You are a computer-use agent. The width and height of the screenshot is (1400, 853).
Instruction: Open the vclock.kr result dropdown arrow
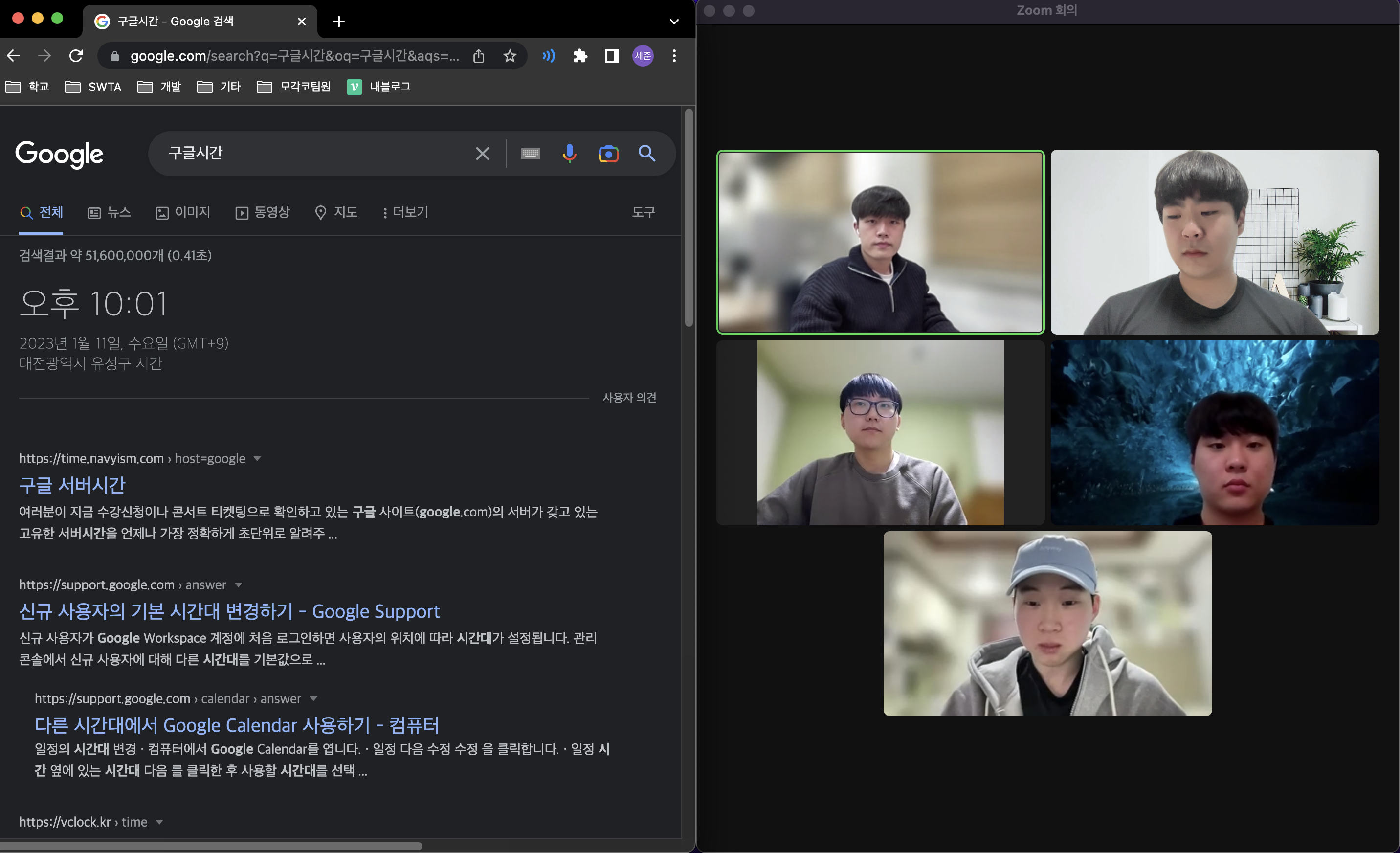[x=160, y=822]
